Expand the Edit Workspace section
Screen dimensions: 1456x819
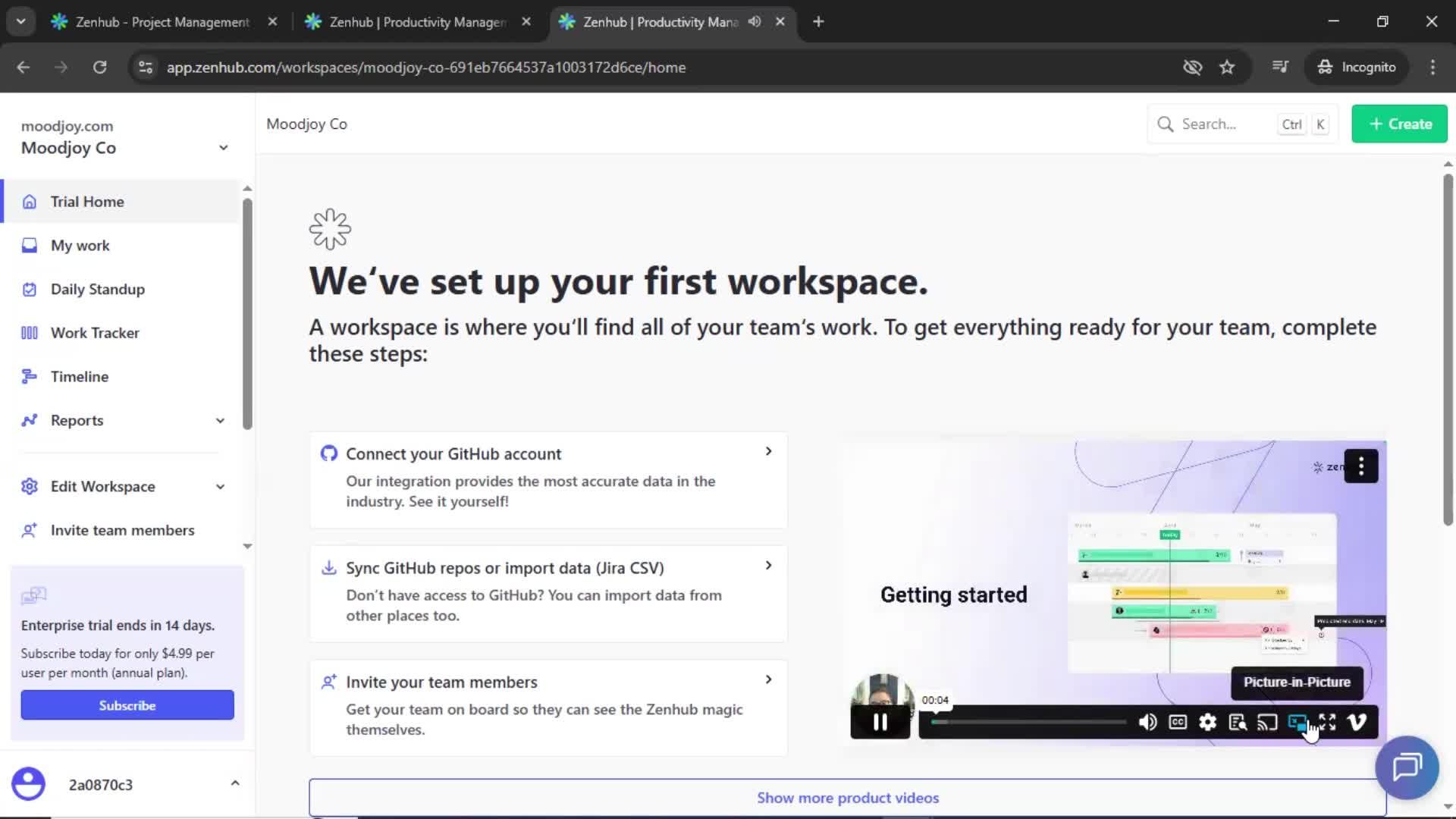click(220, 486)
